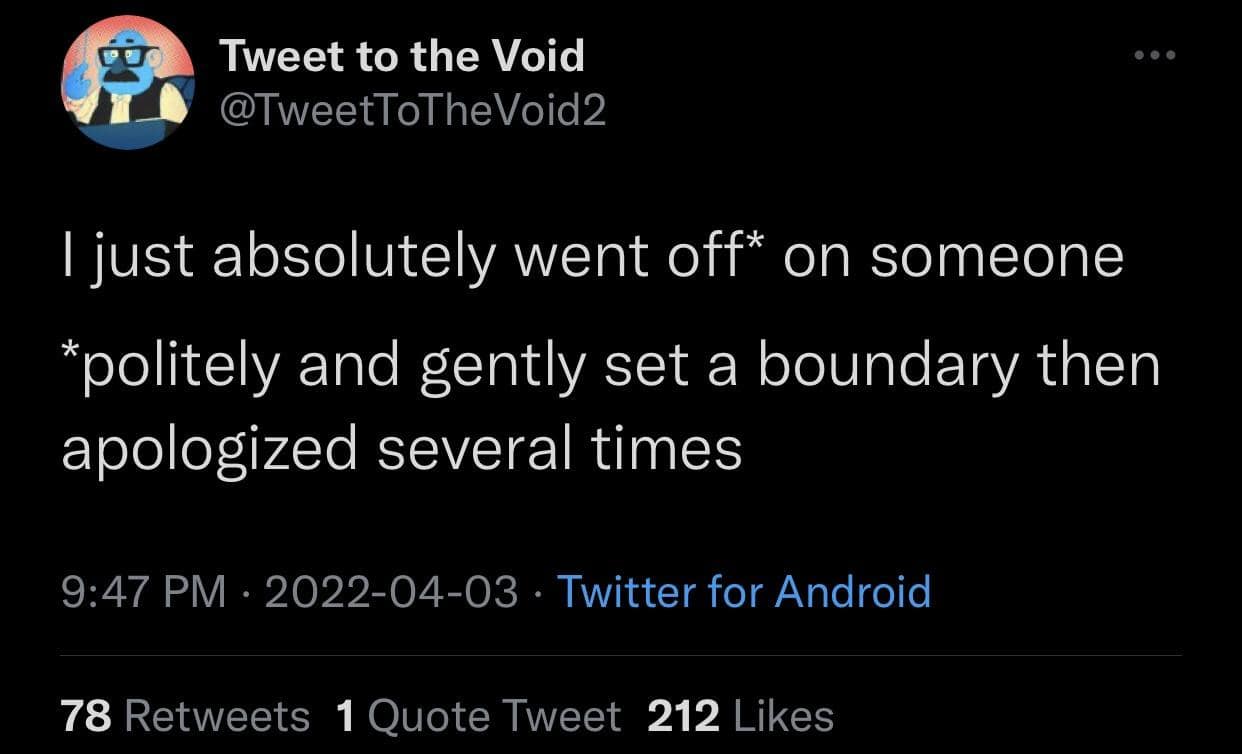Click the number 212 in the stats row
1242x754 pixels.
pos(684,716)
